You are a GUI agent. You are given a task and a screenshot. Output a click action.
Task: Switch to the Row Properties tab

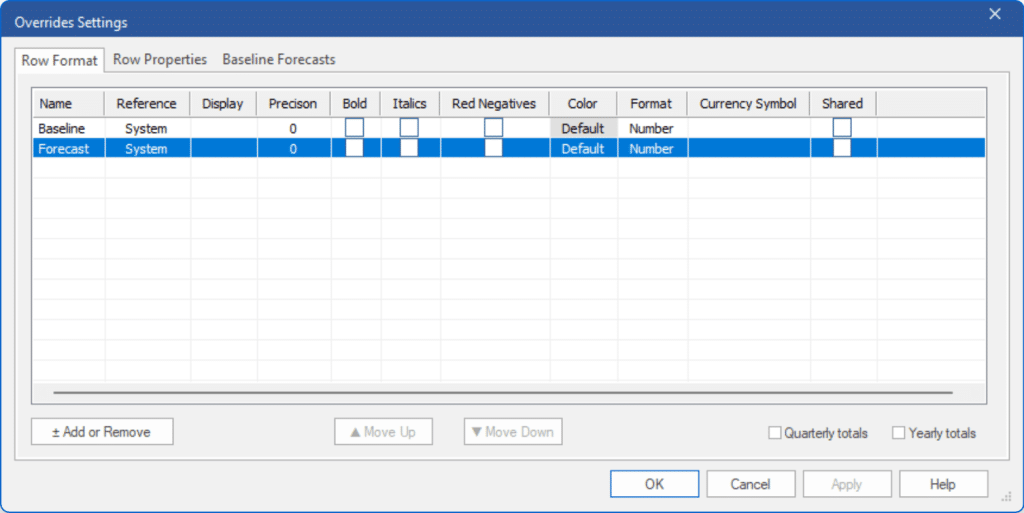pos(160,60)
